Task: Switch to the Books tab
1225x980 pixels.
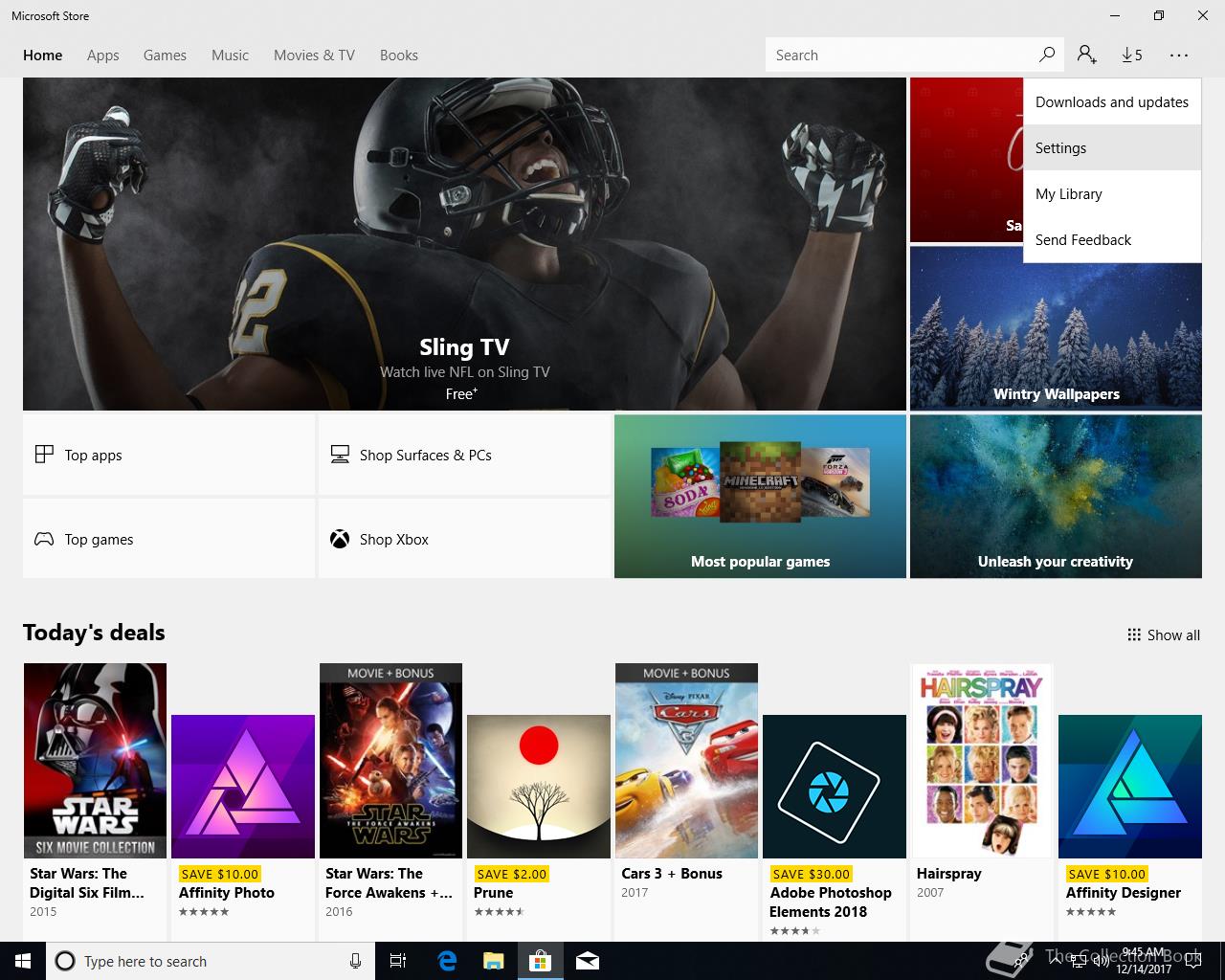Action: click(x=399, y=55)
